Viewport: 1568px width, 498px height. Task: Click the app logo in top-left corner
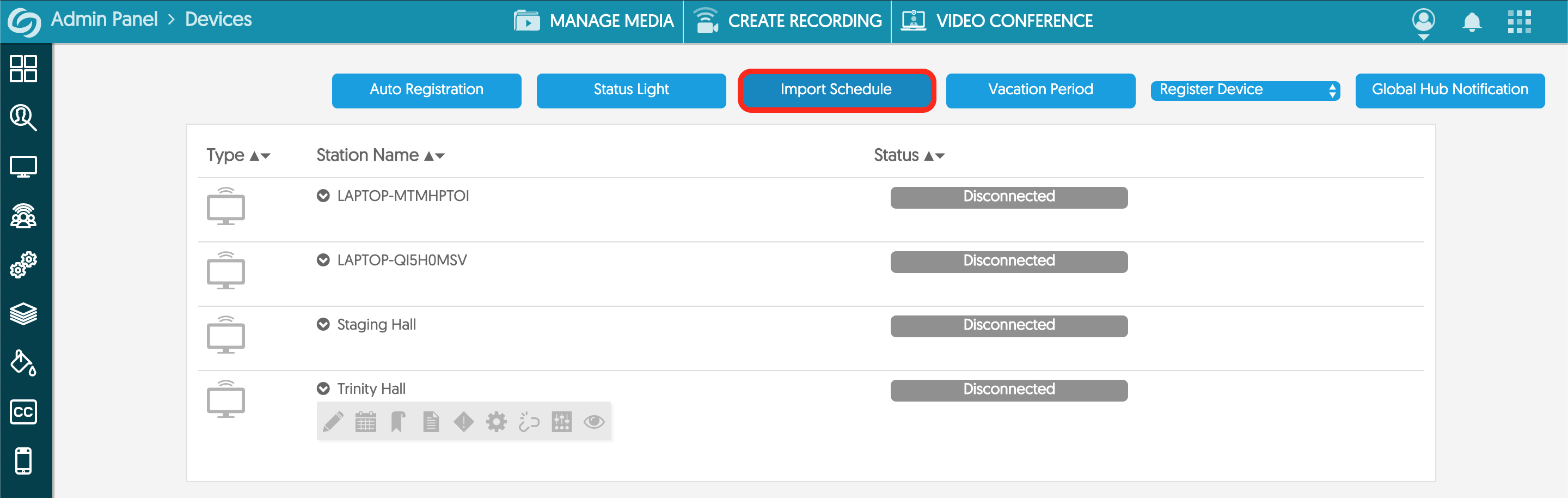pos(24,22)
